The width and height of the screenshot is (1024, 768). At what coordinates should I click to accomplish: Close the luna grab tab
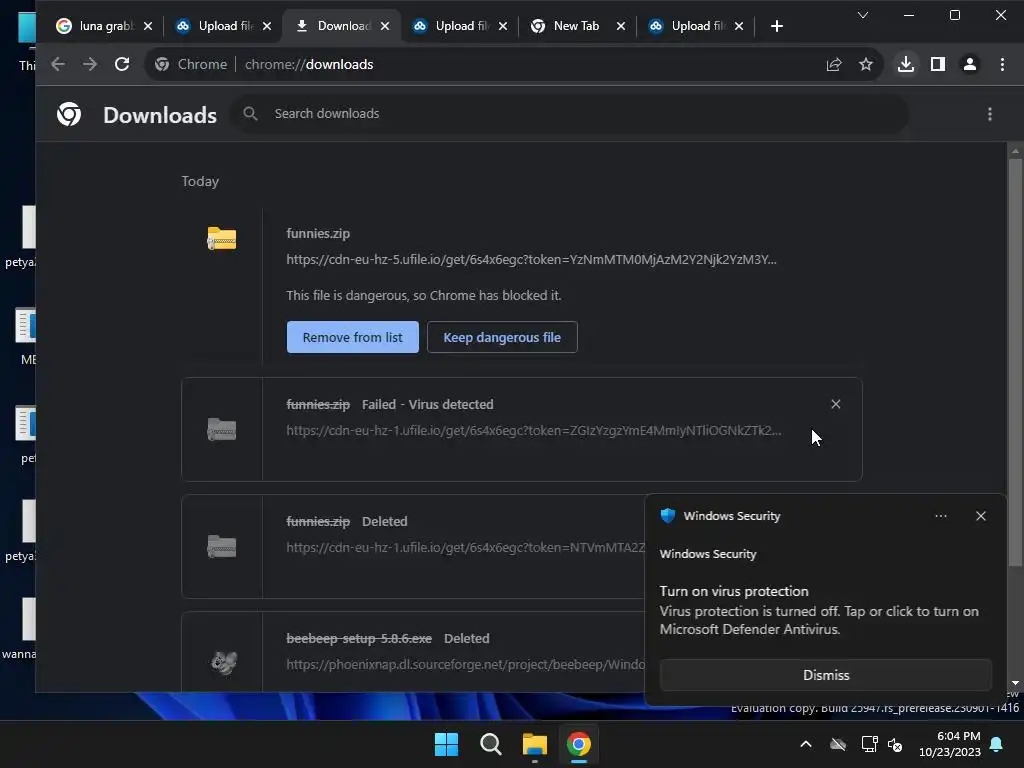pos(148,26)
